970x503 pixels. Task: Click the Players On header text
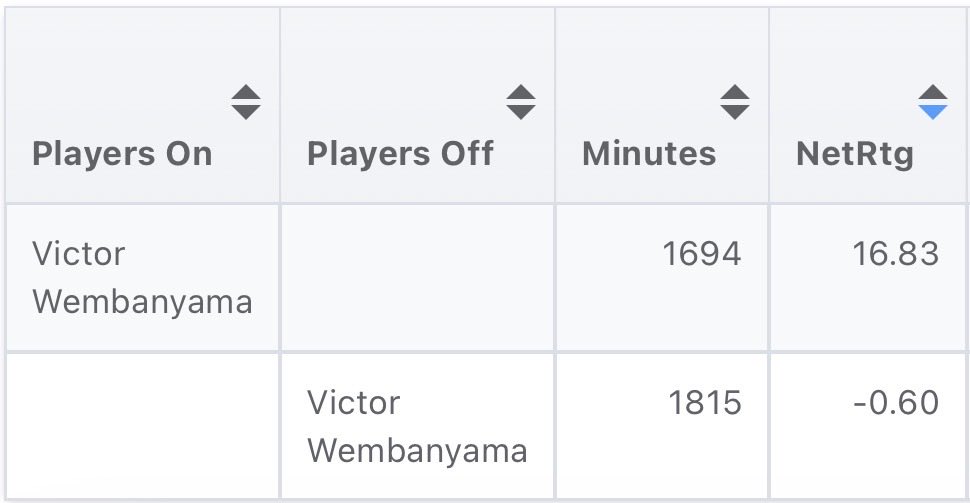pyautogui.click(x=122, y=154)
